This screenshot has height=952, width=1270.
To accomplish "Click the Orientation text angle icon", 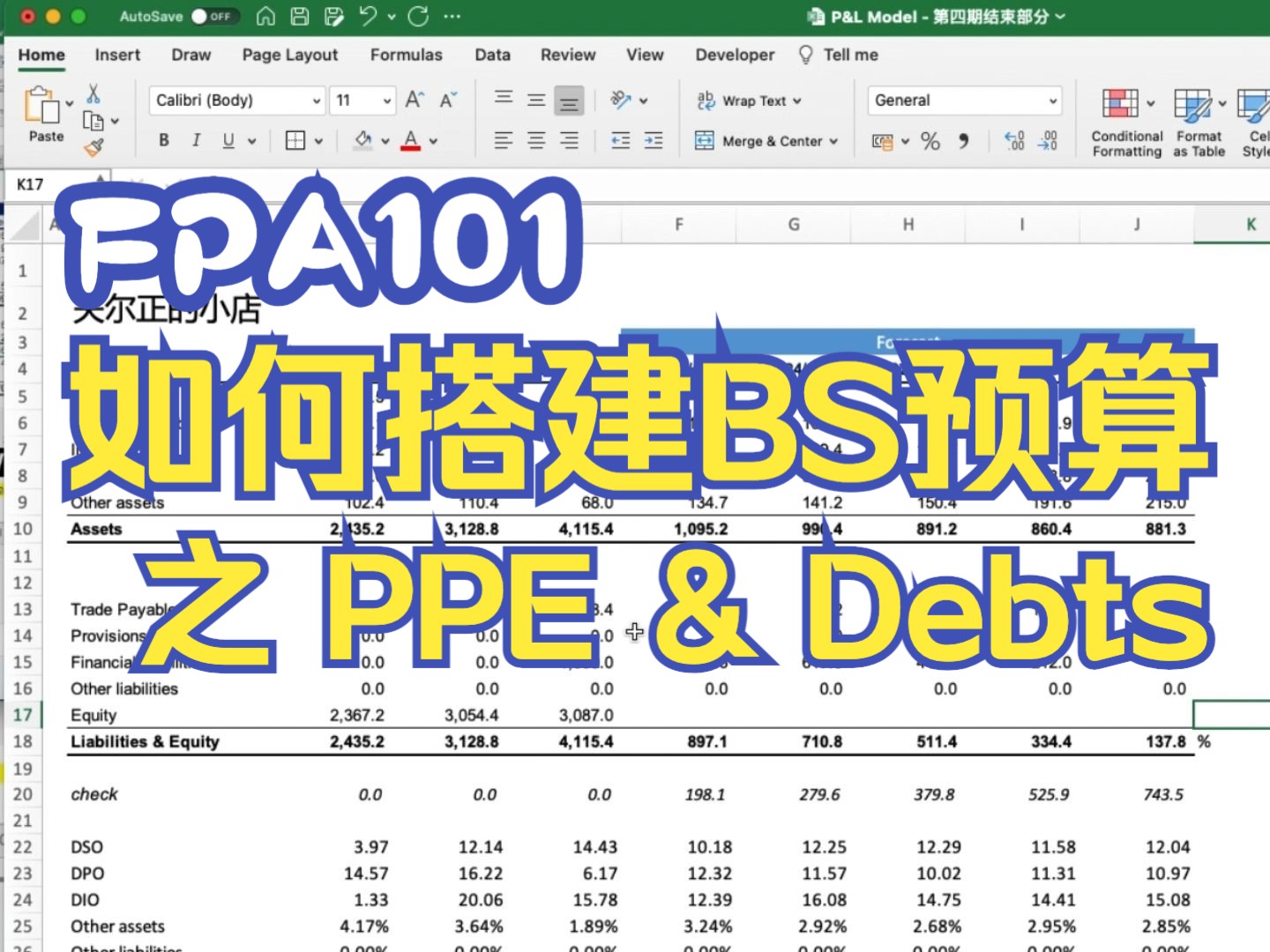I will 621,100.
